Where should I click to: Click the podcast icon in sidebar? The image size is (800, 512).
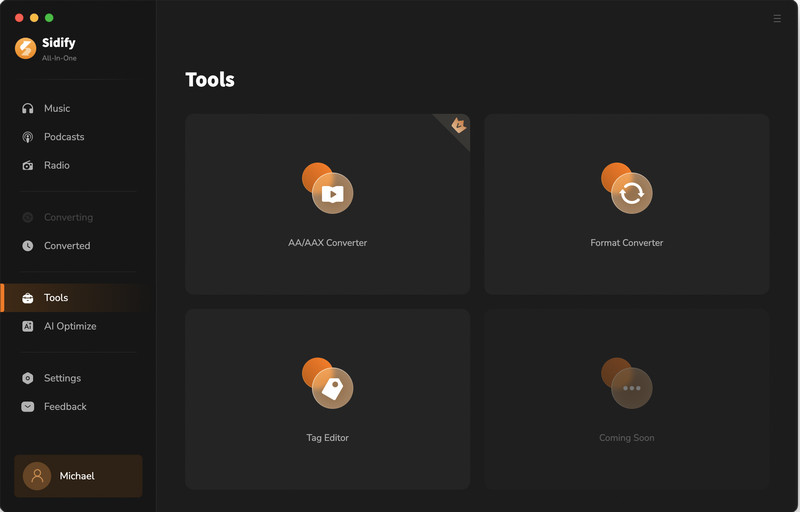point(28,137)
